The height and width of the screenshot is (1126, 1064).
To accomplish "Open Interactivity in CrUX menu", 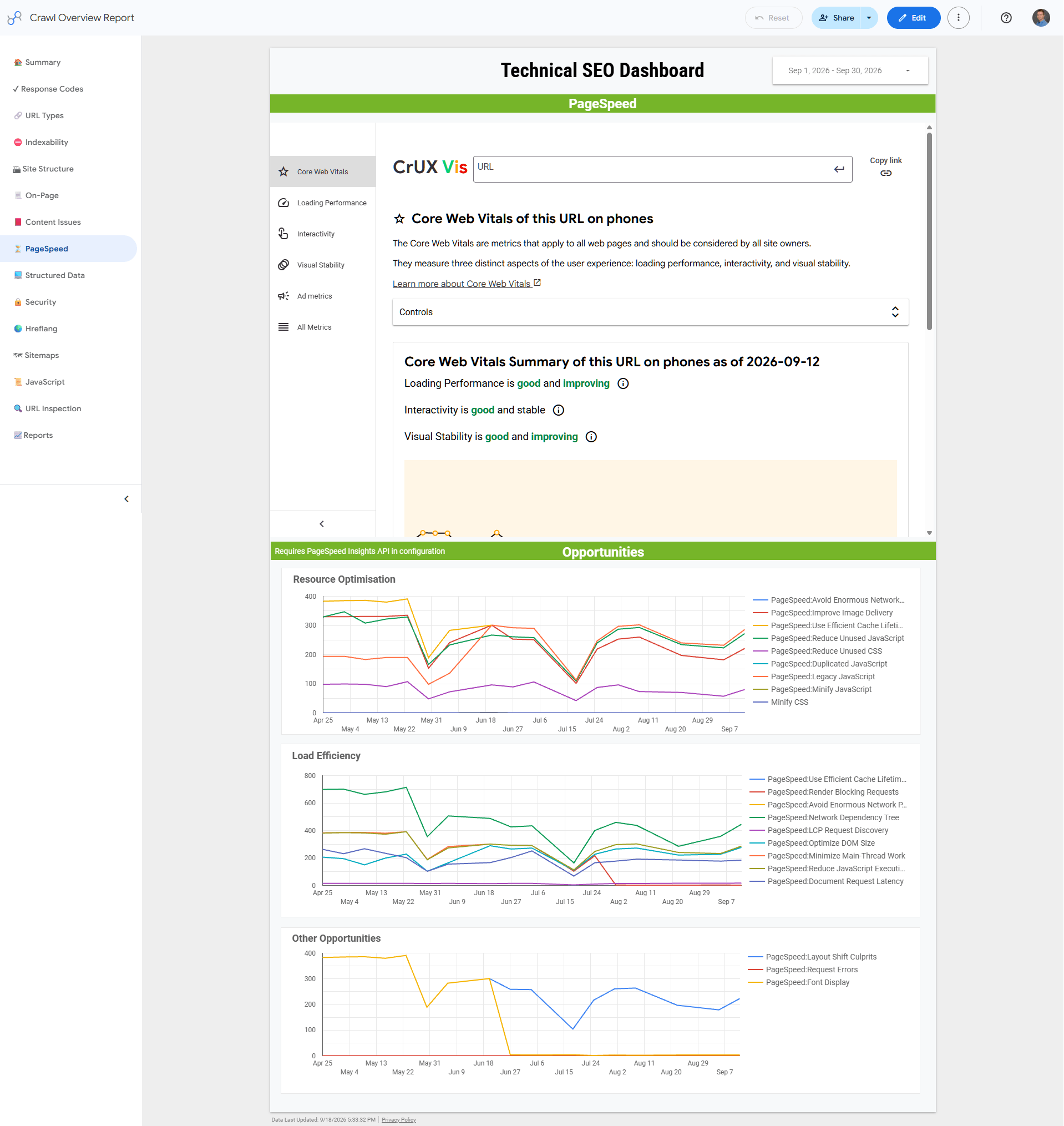I will click(x=322, y=234).
